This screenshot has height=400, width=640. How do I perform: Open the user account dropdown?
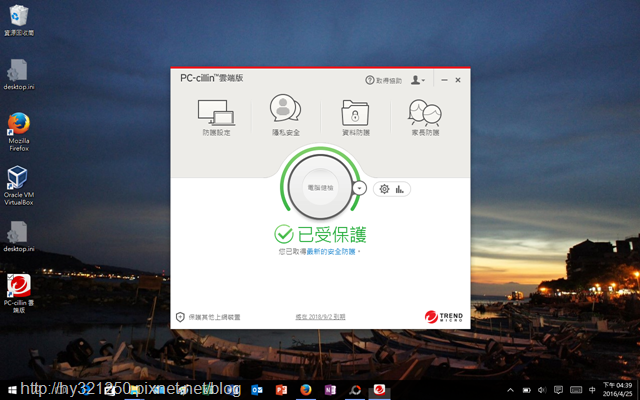coord(418,80)
